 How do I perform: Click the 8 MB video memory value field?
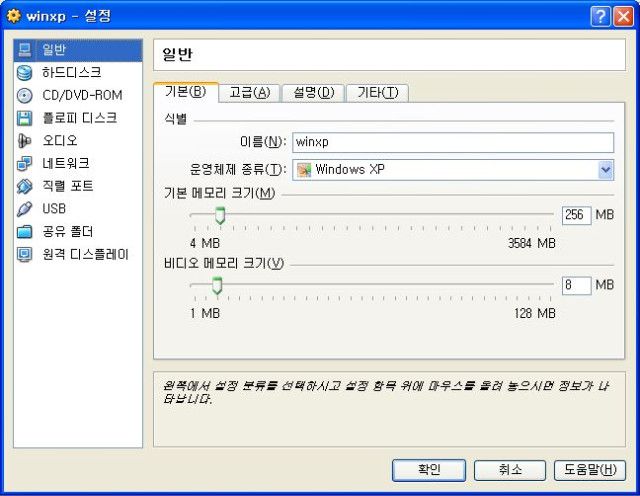click(576, 285)
